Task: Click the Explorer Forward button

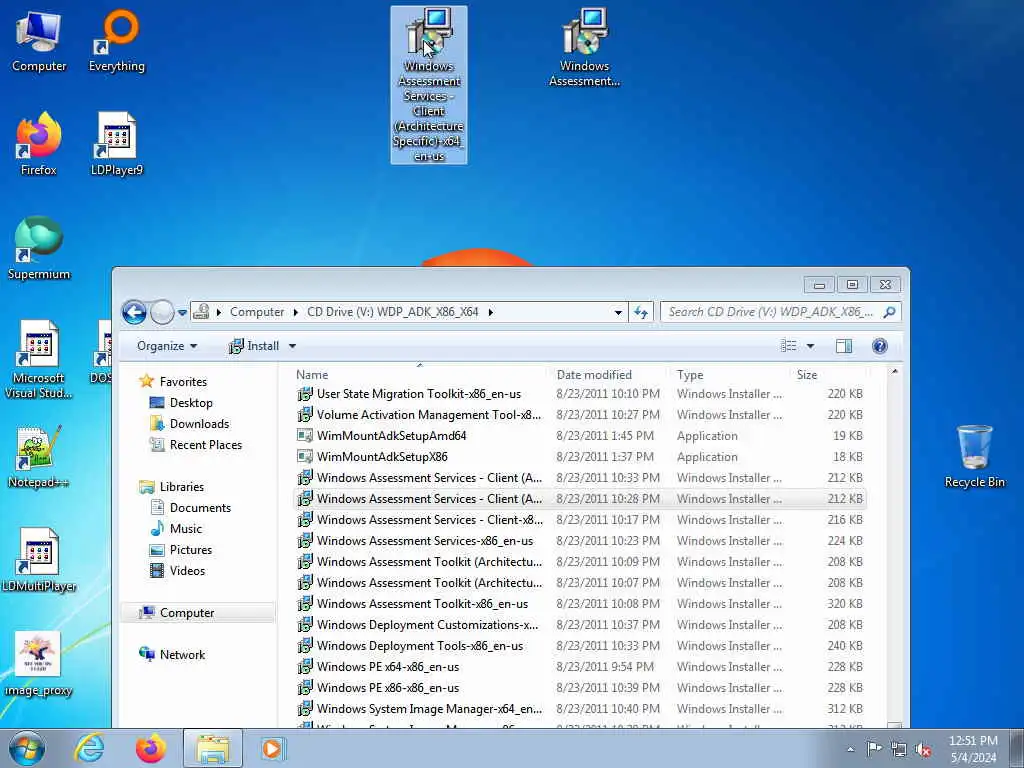Action: 162,312
